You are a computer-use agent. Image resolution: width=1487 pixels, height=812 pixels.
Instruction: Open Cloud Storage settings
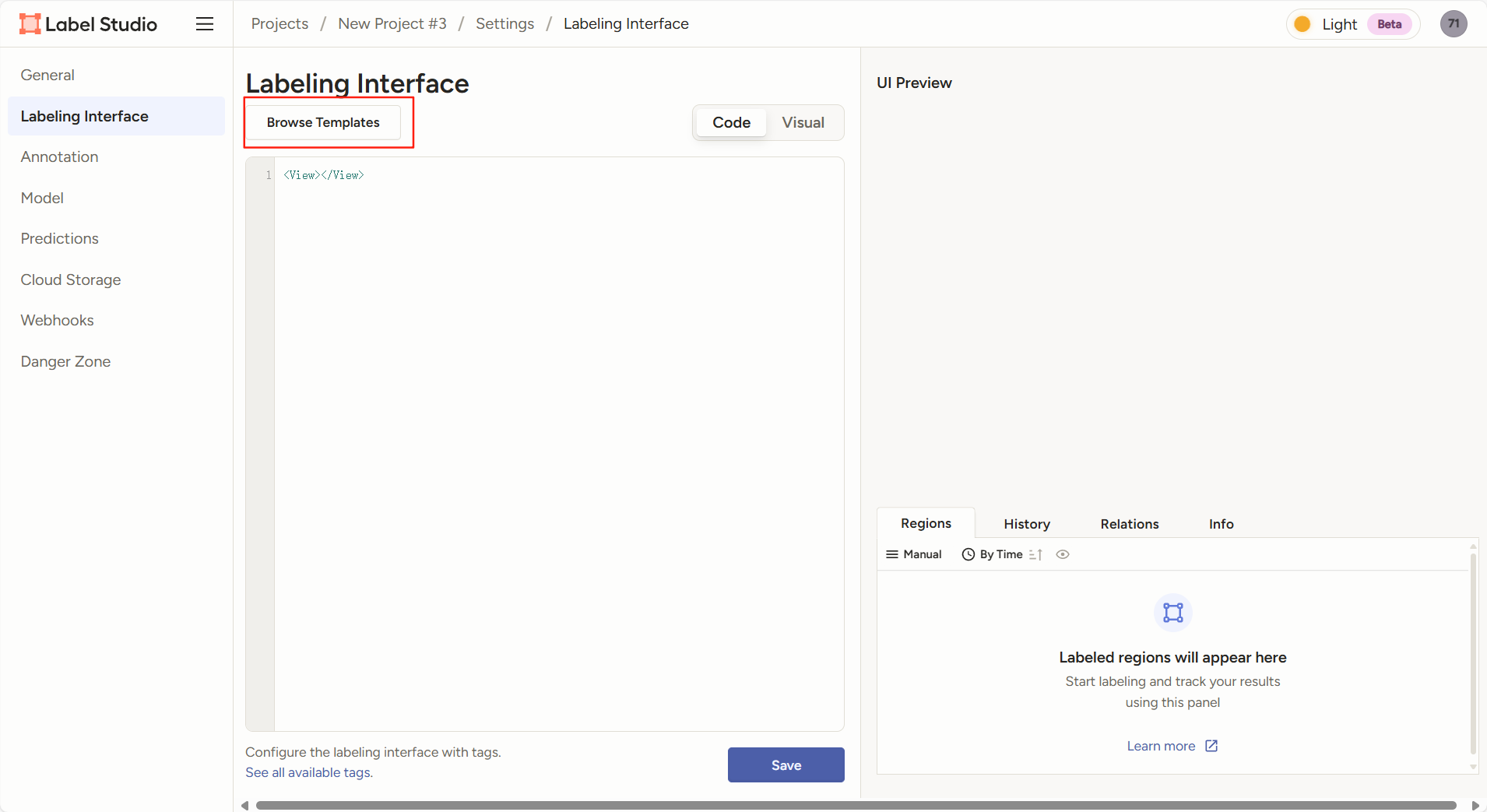pos(117,279)
